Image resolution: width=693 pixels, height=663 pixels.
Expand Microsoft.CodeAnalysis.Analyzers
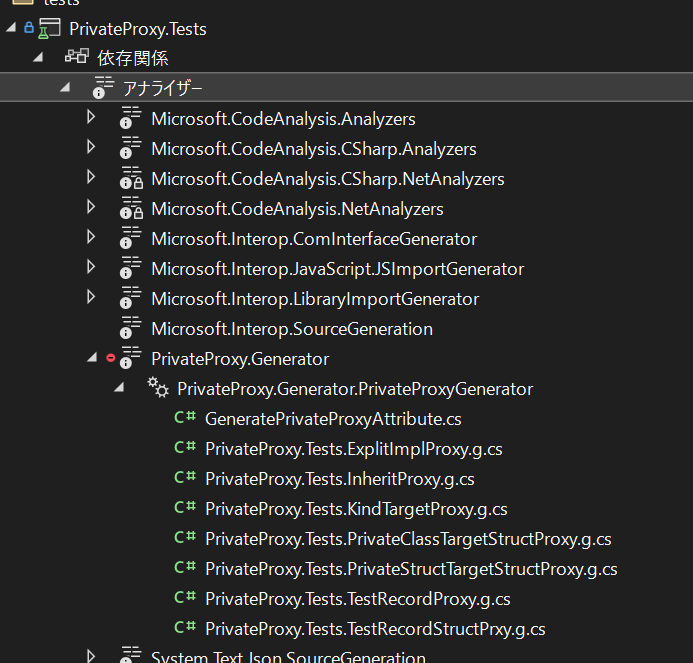click(x=91, y=117)
